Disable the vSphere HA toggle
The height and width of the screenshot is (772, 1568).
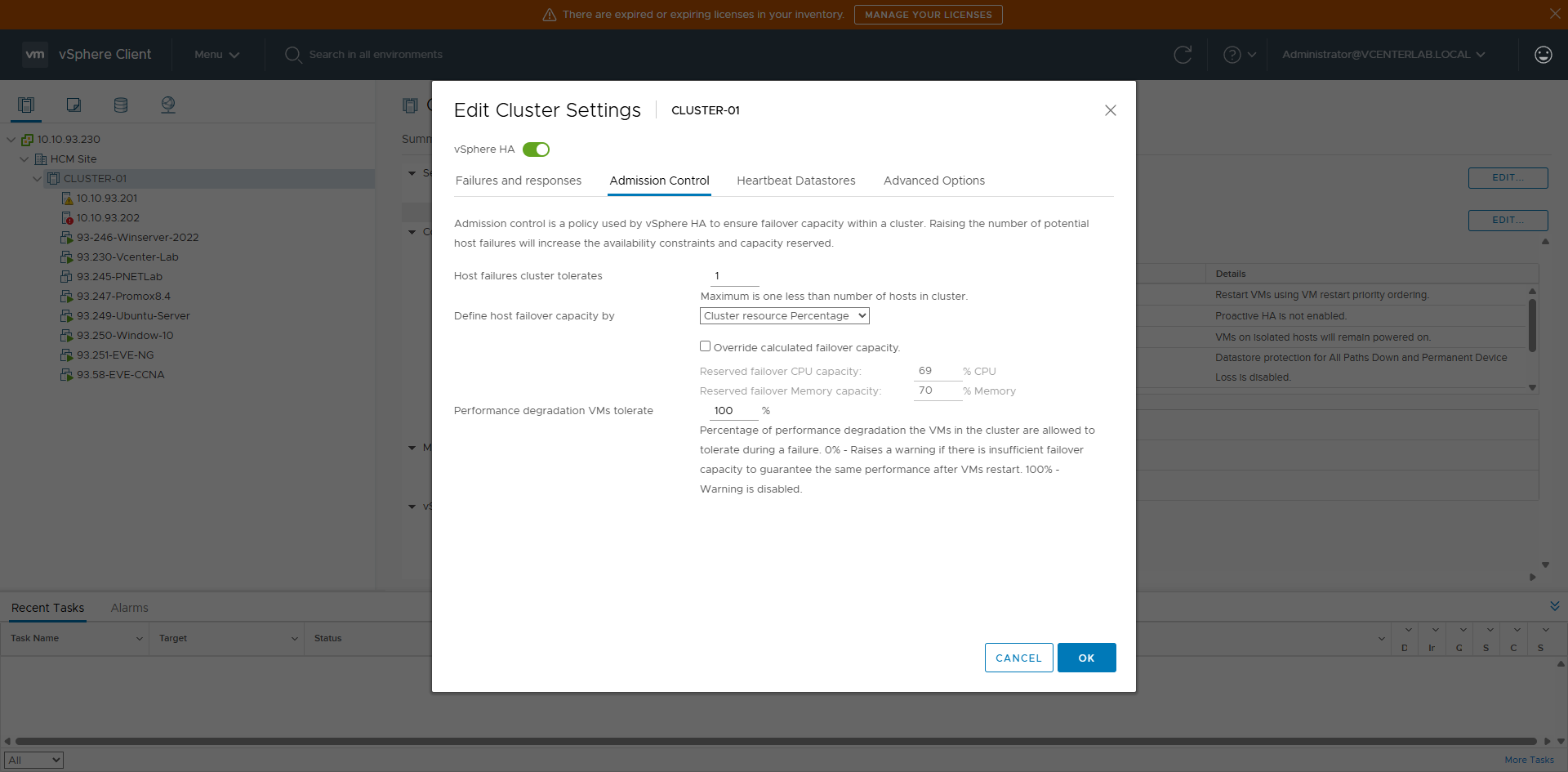(x=536, y=149)
